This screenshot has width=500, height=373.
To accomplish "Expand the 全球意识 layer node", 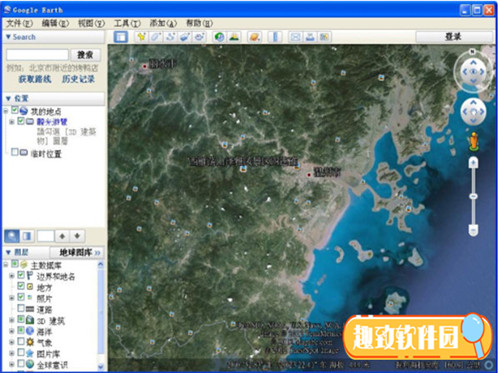I will [x=12, y=364].
